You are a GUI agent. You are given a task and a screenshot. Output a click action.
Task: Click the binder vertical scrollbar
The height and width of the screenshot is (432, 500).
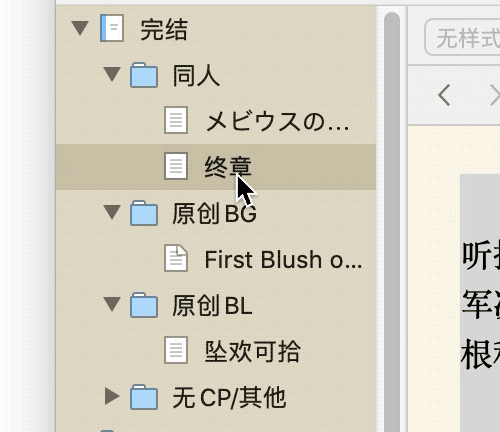point(392,220)
